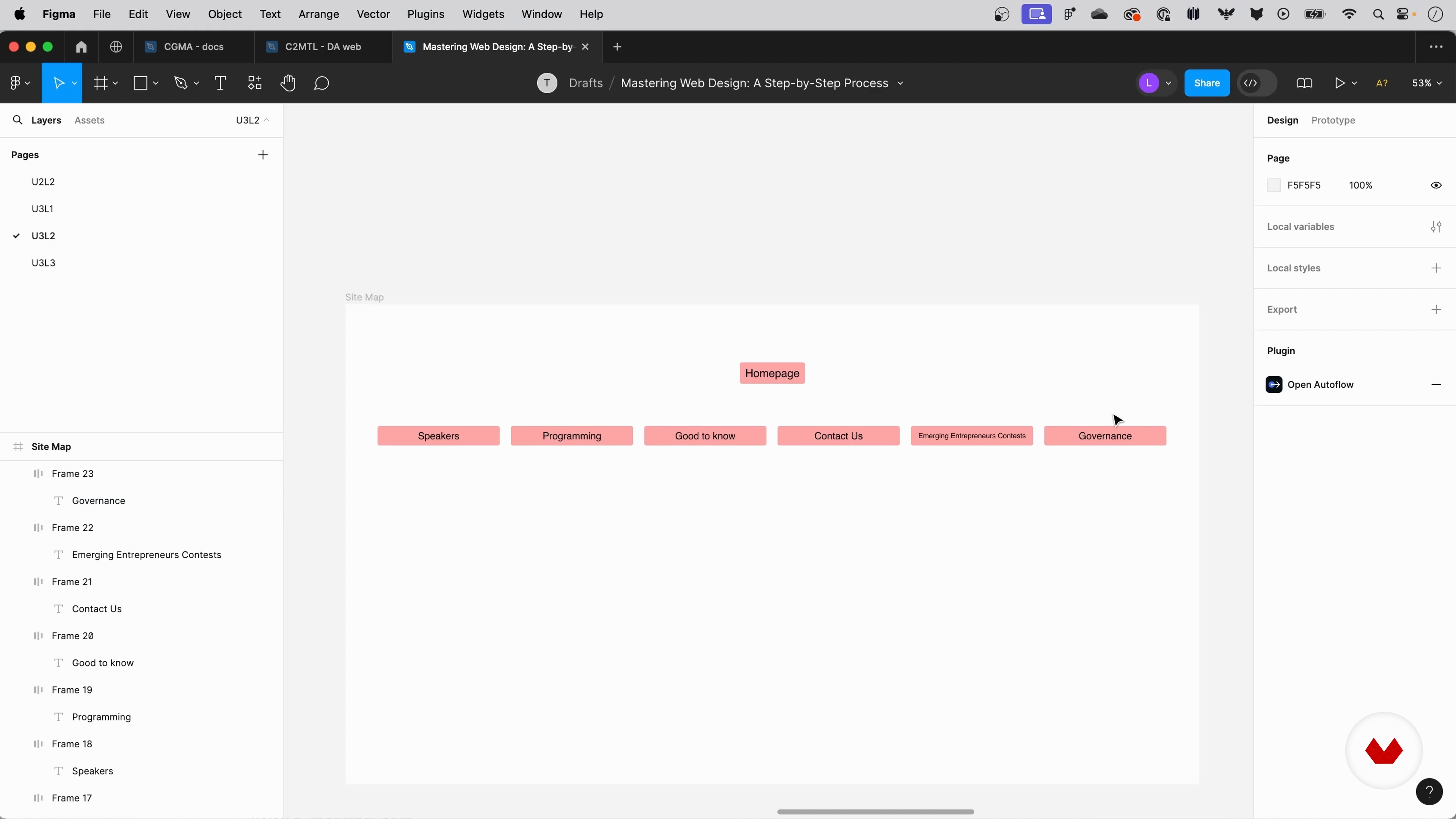Open the Resources components tool
The width and height of the screenshot is (1456, 819).
coord(255,83)
